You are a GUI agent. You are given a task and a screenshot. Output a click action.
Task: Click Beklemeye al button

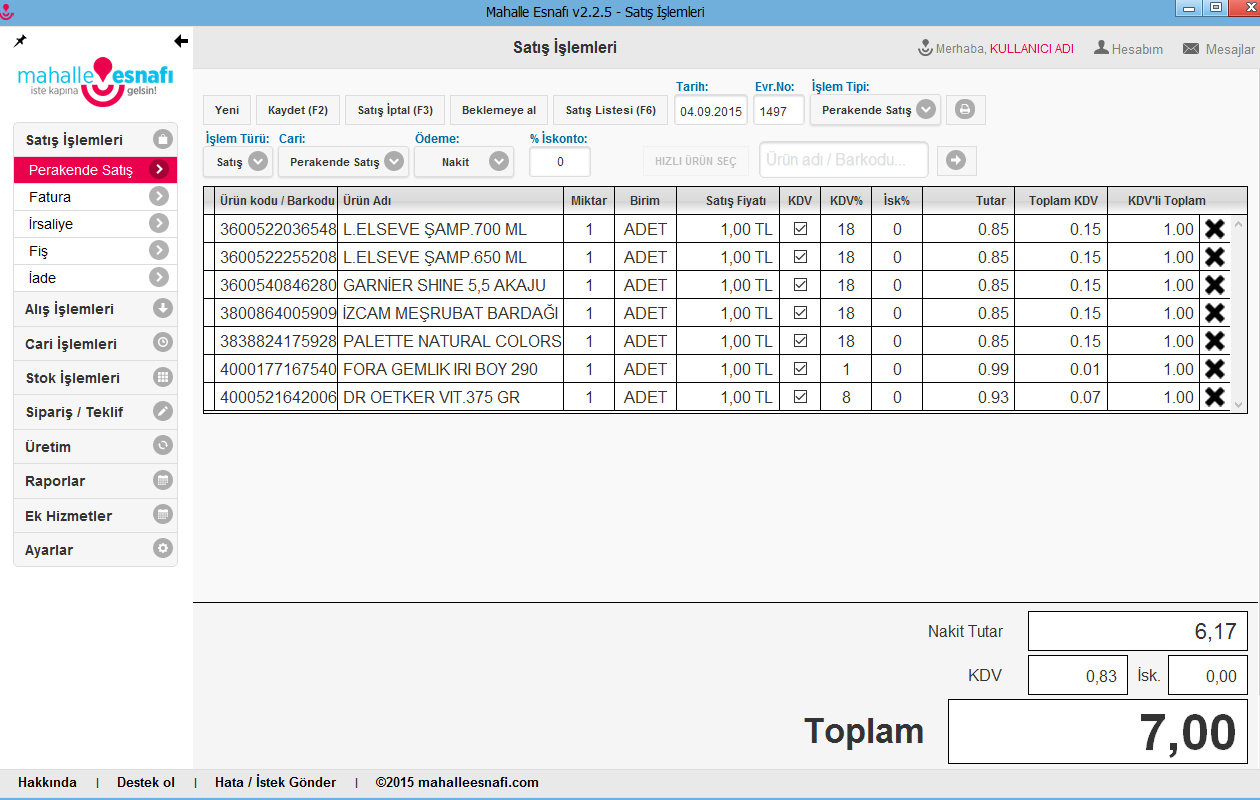[499, 110]
